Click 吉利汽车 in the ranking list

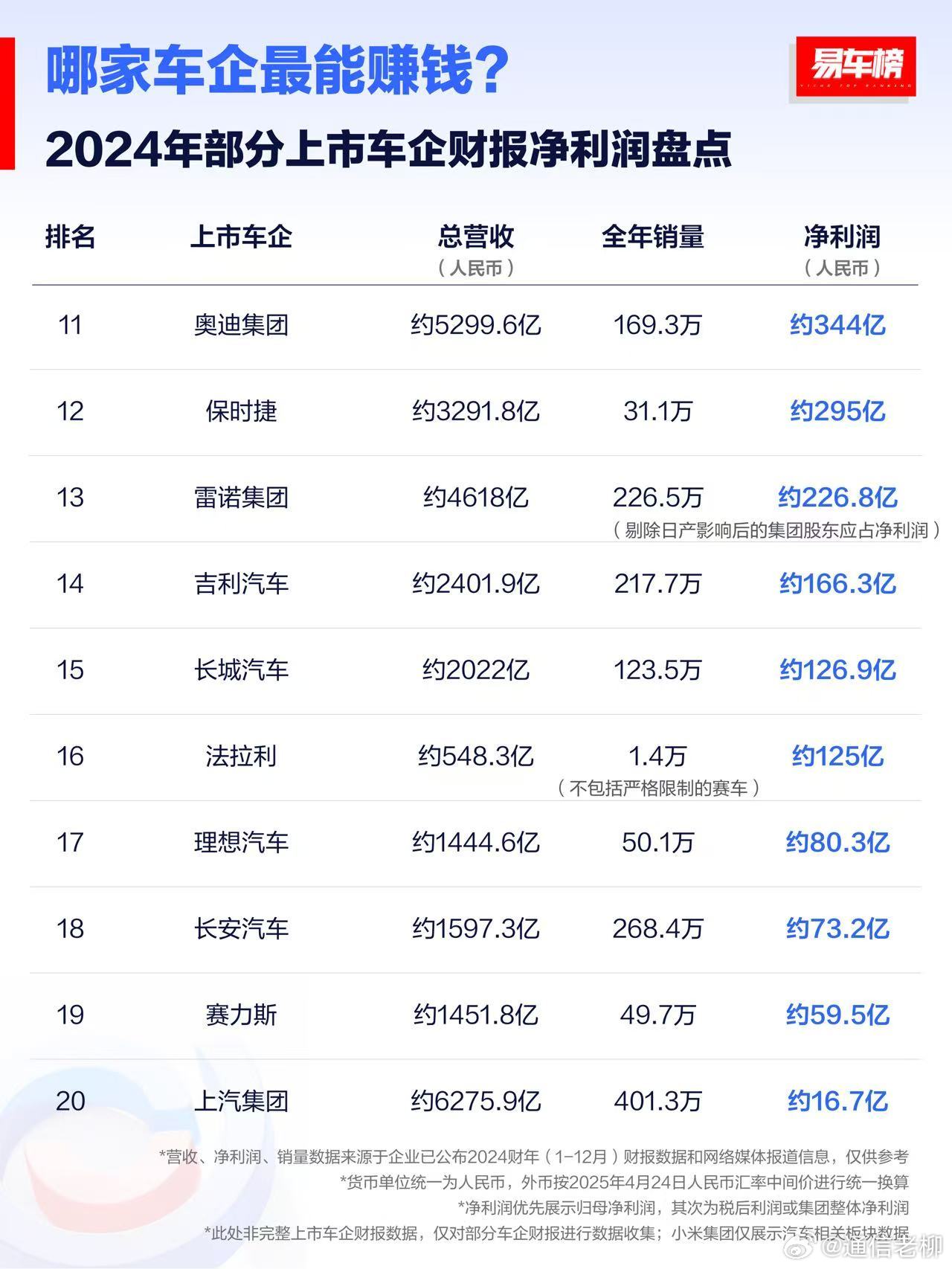coord(241,583)
